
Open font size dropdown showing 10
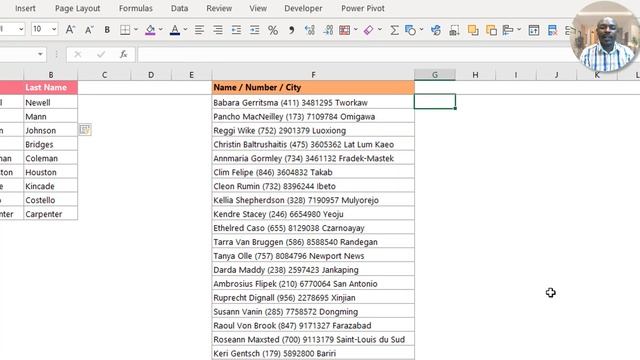tap(53, 29)
